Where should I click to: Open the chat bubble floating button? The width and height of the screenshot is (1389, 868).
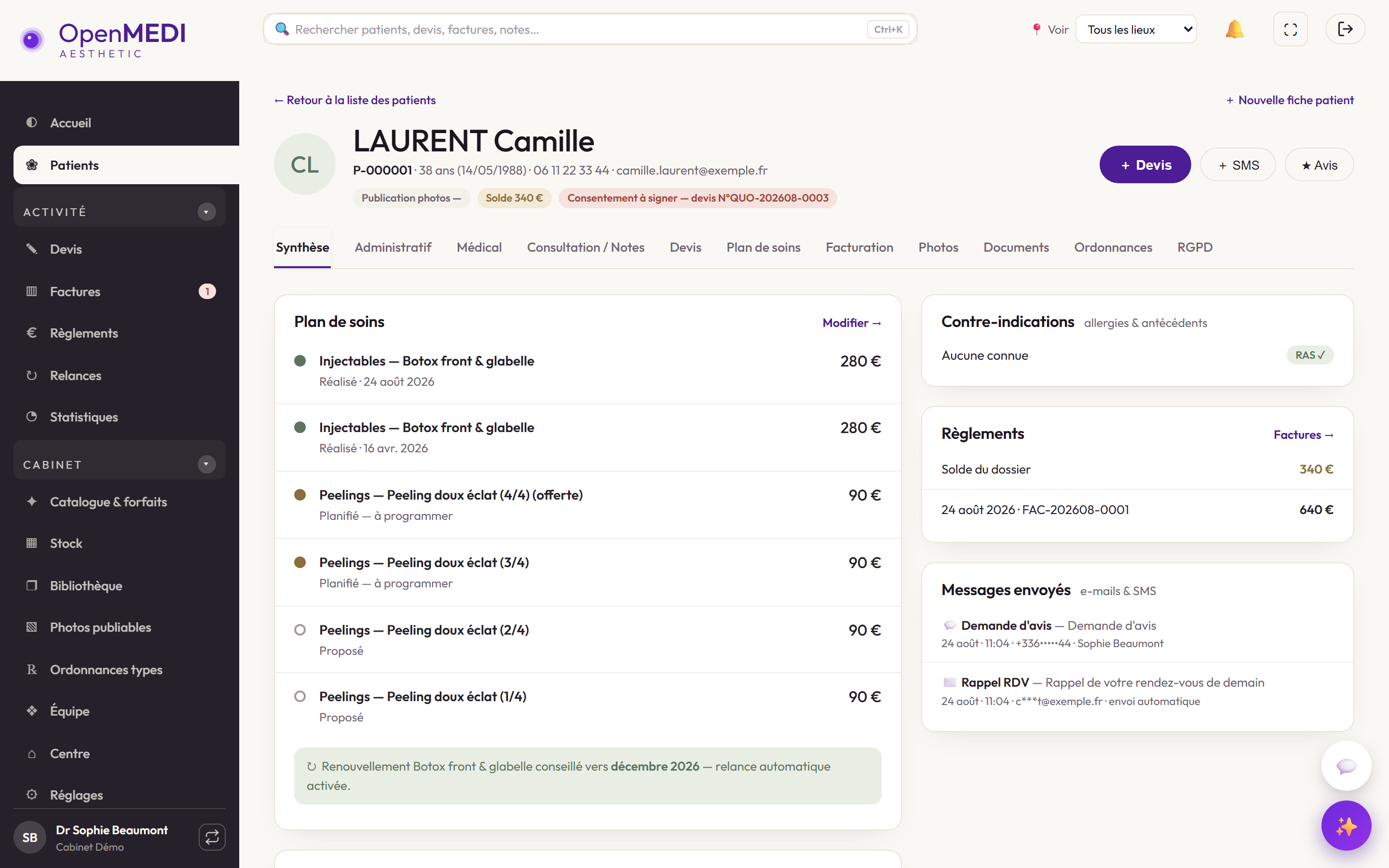tap(1346, 766)
